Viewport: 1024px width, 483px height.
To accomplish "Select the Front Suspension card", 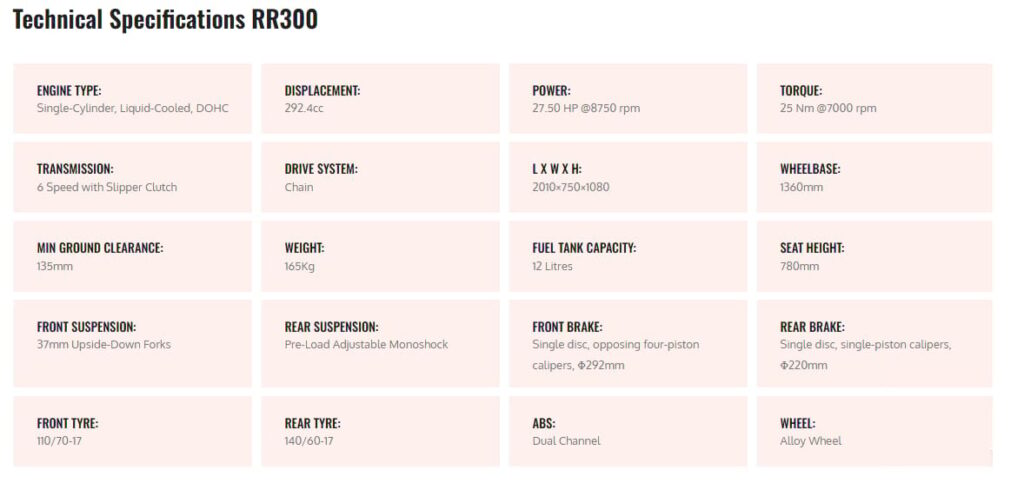I will pos(133,344).
